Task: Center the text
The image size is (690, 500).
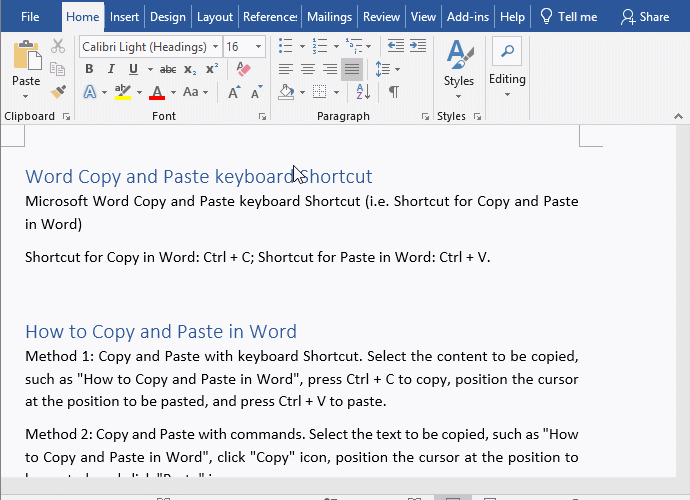Action: [308, 69]
